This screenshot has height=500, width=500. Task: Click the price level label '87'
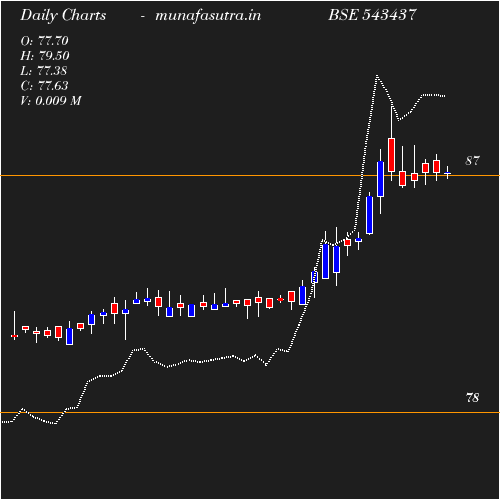click(x=472, y=161)
